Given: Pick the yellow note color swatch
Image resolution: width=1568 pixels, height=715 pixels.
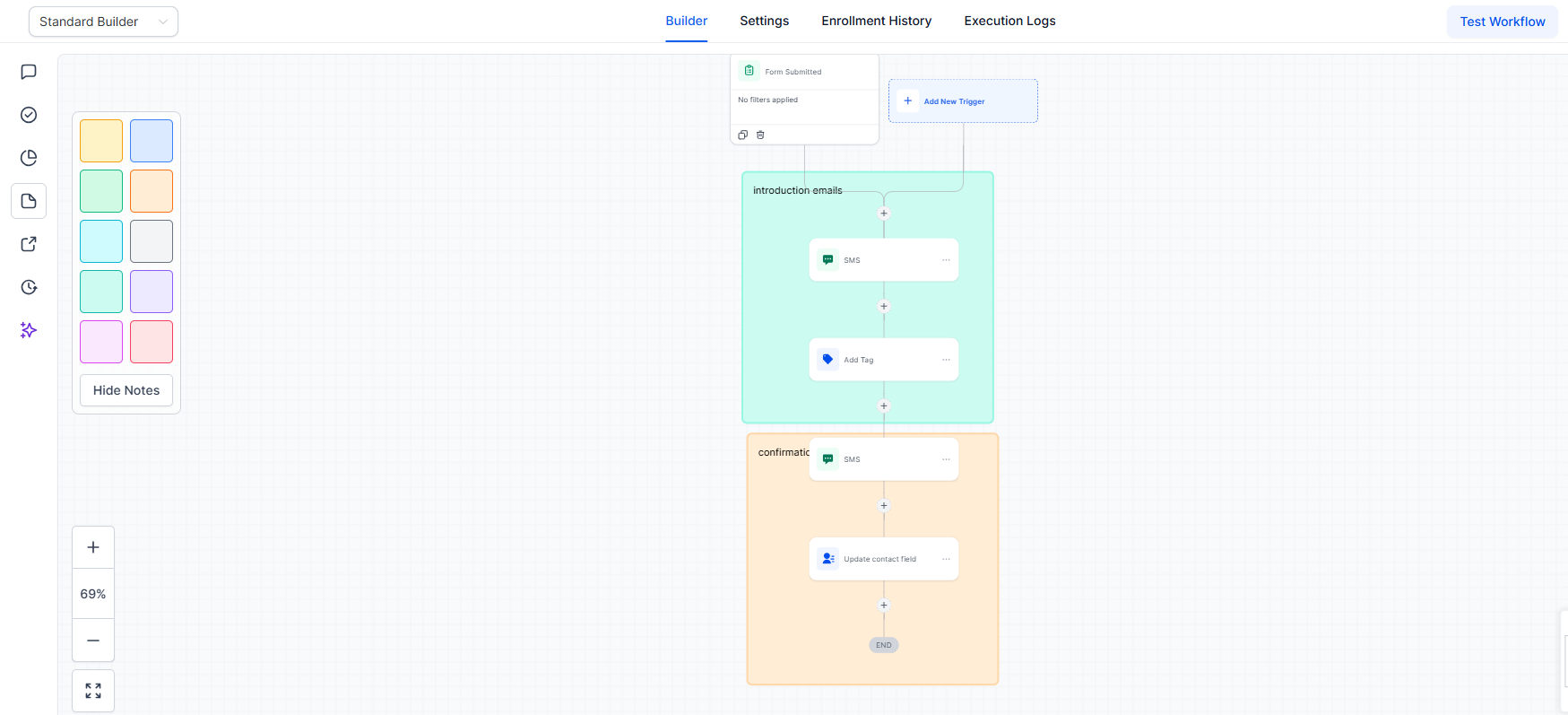Looking at the screenshot, I should 101,141.
